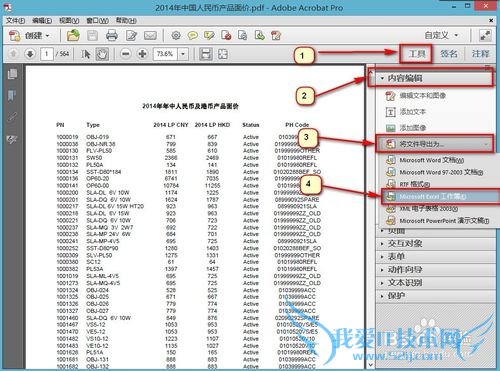
Task: Choose Microsoft PowerPoint 演示文稿 export option
Action: click(437, 221)
